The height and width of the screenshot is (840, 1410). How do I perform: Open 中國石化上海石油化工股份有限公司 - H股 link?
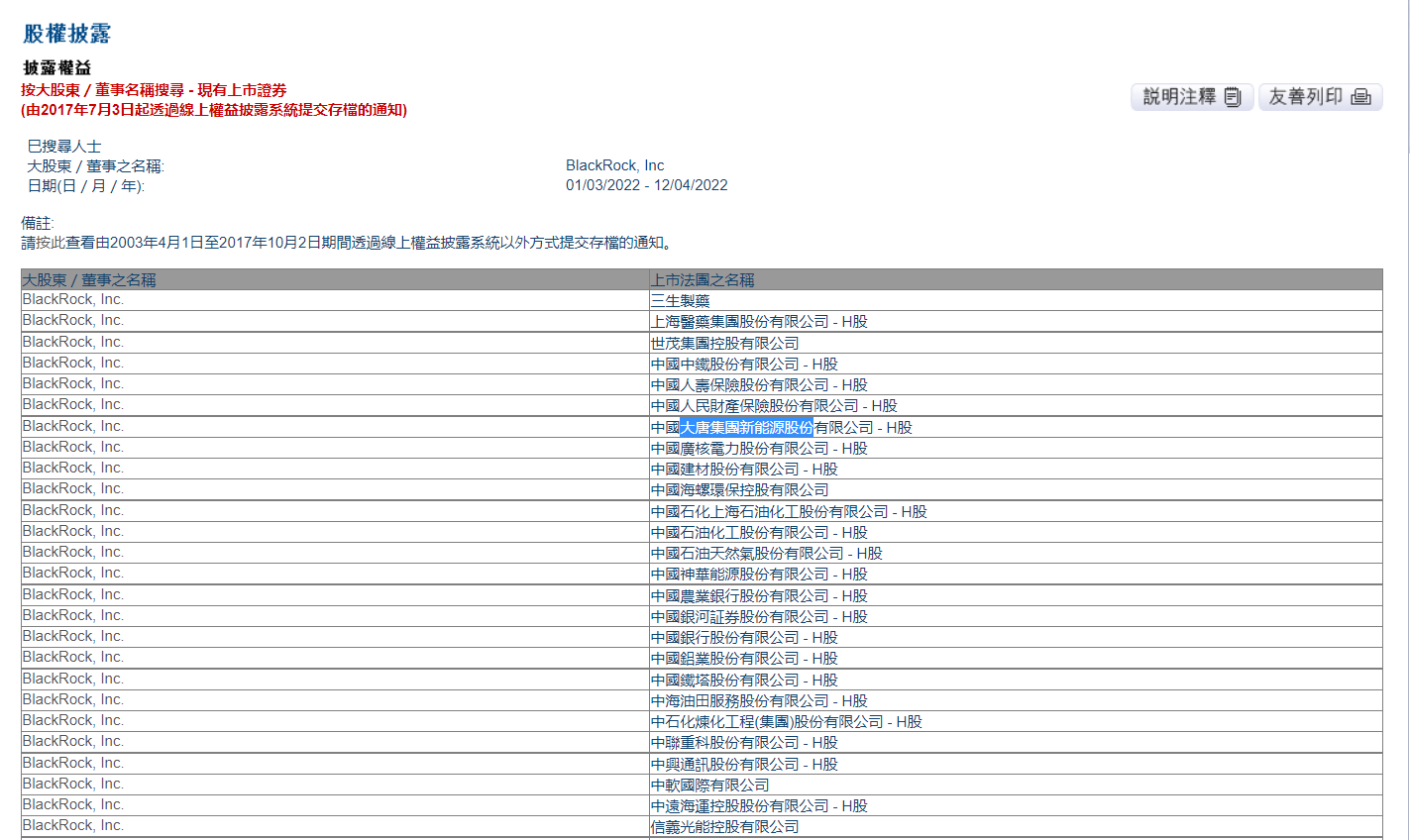click(x=789, y=512)
